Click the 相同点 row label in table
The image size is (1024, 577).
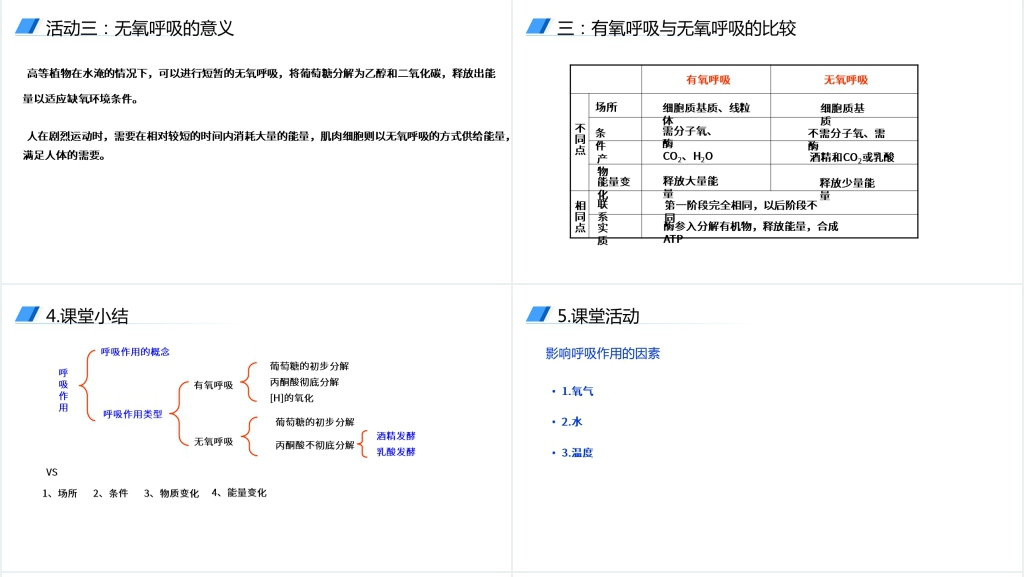580,216
